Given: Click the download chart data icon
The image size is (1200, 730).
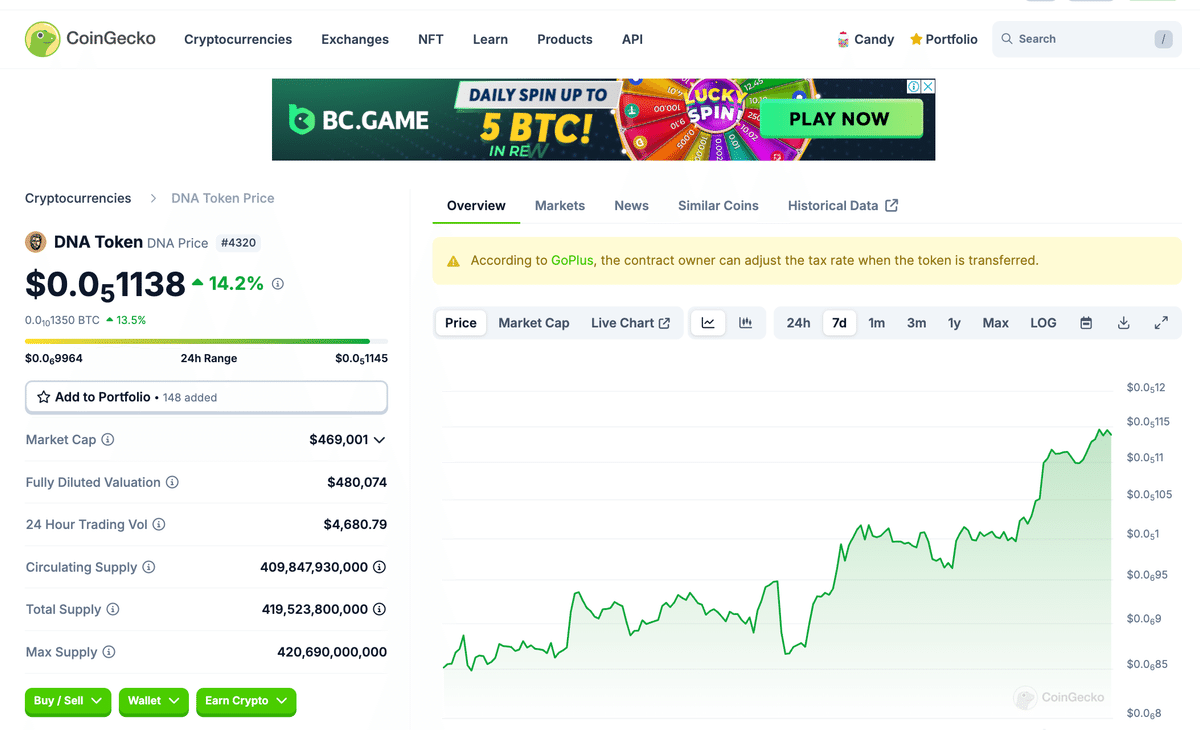Looking at the screenshot, I should (x=1124, y=323).
